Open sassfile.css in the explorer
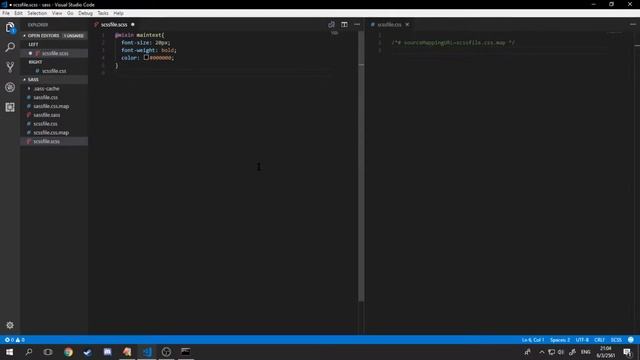The image size is (640, 360). [45, 97]
